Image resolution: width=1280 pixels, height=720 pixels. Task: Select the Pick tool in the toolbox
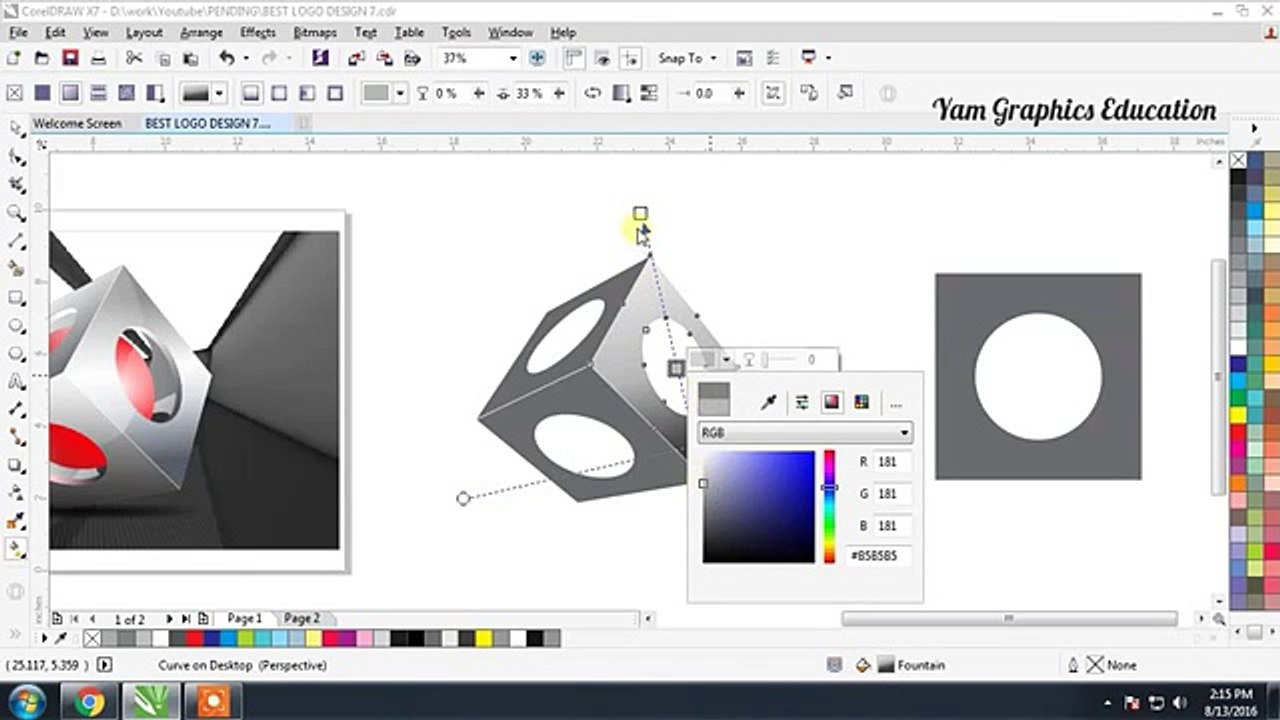coord(16,129)
